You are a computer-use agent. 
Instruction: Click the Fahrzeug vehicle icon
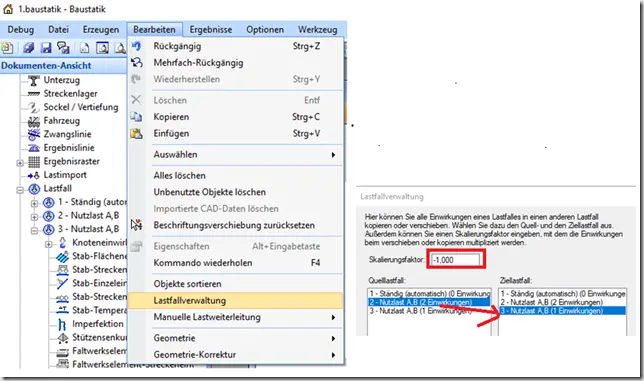[34, 121]
